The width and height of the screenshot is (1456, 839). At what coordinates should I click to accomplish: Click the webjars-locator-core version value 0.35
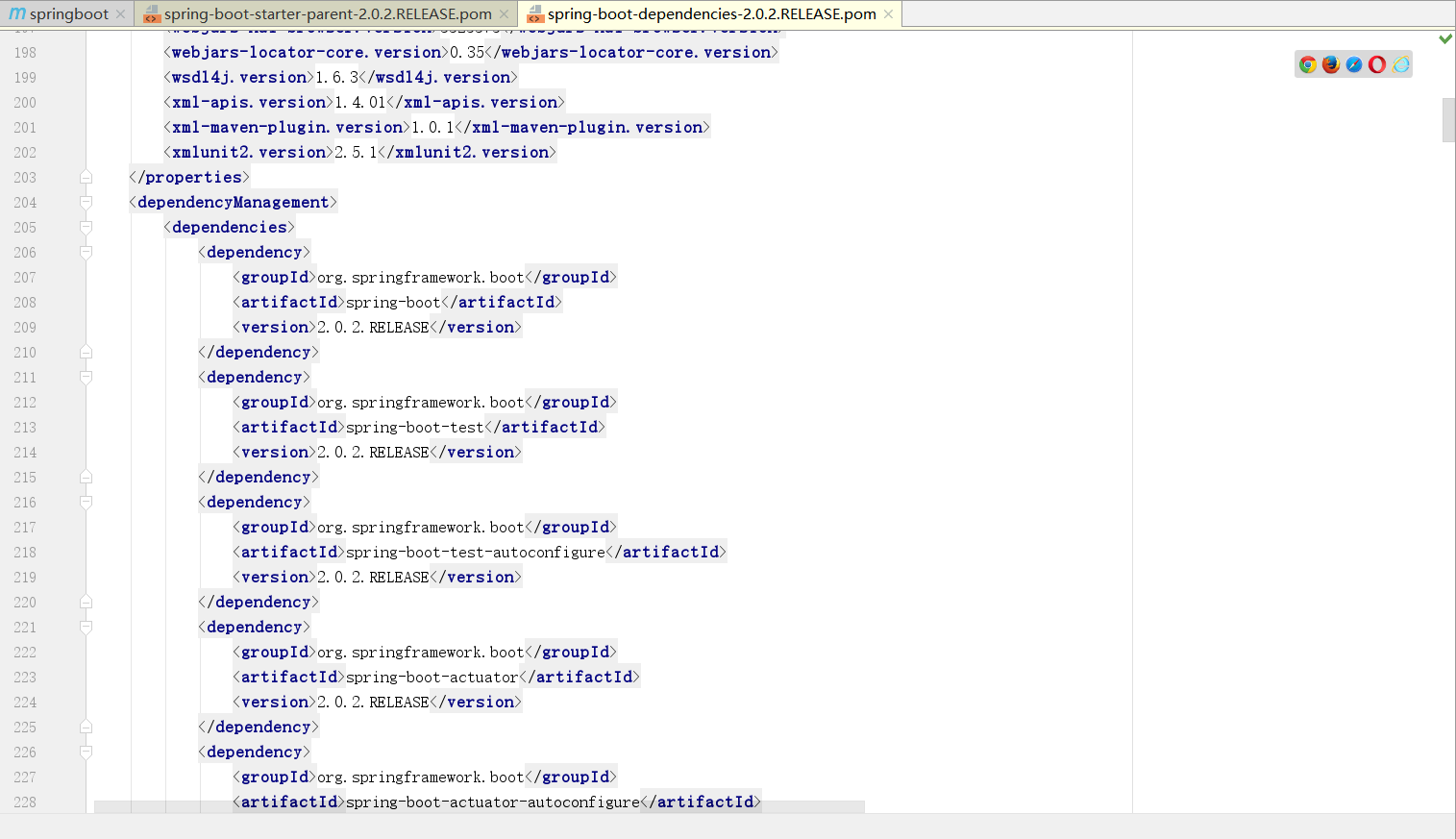(467, 52)
